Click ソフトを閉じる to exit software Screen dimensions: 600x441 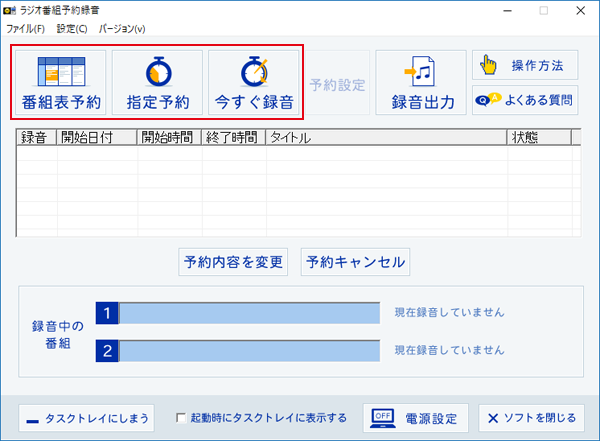[x=532, y=418]
